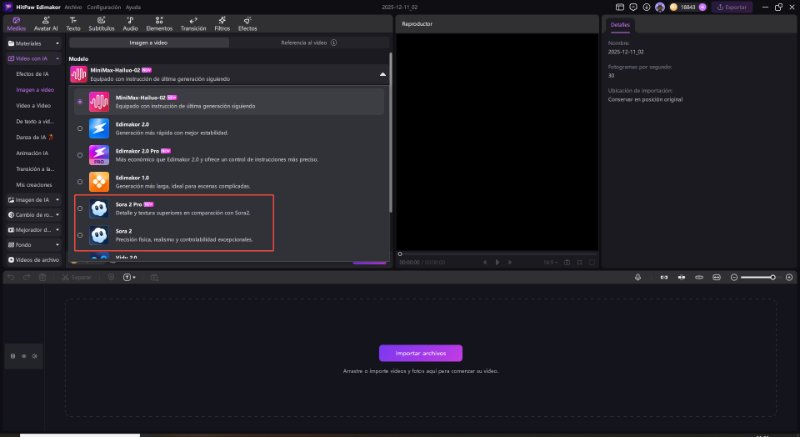The image size is (800, 437).
Task: Select MiniMax-Hailuo-02 radio button
Action: point(80,101)
